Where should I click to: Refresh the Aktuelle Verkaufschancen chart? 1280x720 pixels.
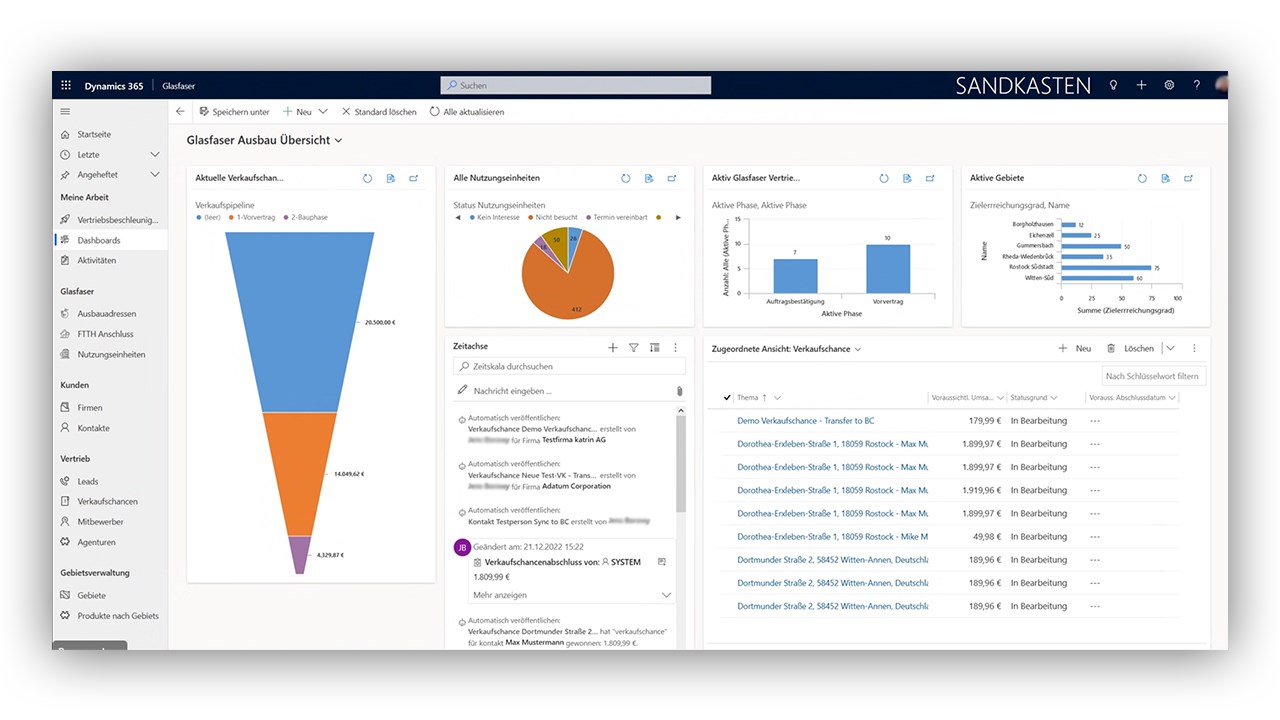(367, 178)
